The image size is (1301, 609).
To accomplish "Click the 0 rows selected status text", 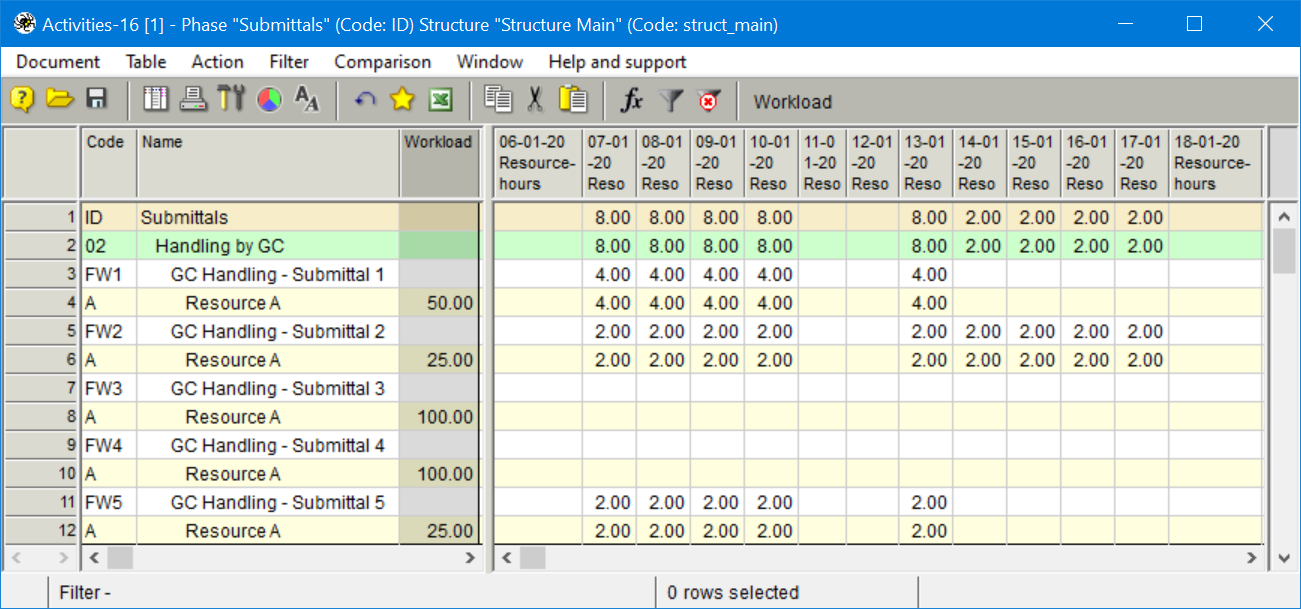I will pyautogui.click(x=733, y=593).
